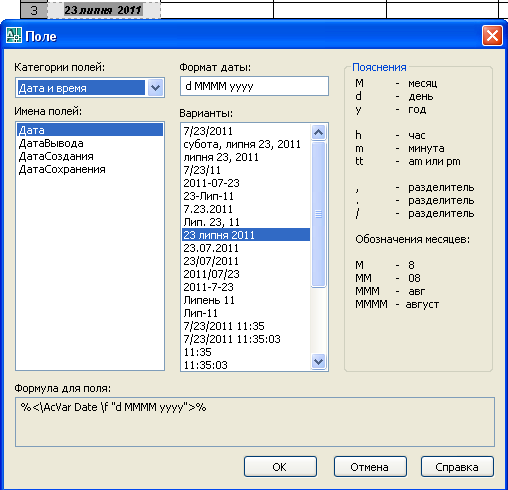Screen dimensions: 508x490
Task: Click the Отмена button
Action: (x=370, y=467)
